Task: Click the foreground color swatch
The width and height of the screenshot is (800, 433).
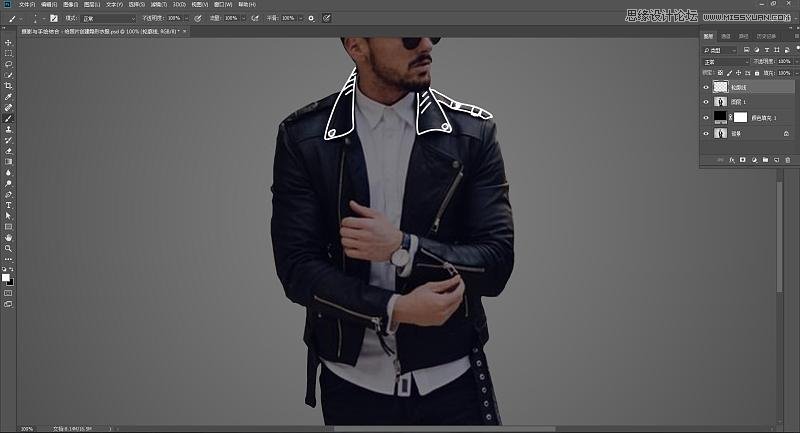Action: tap(6, 277)
